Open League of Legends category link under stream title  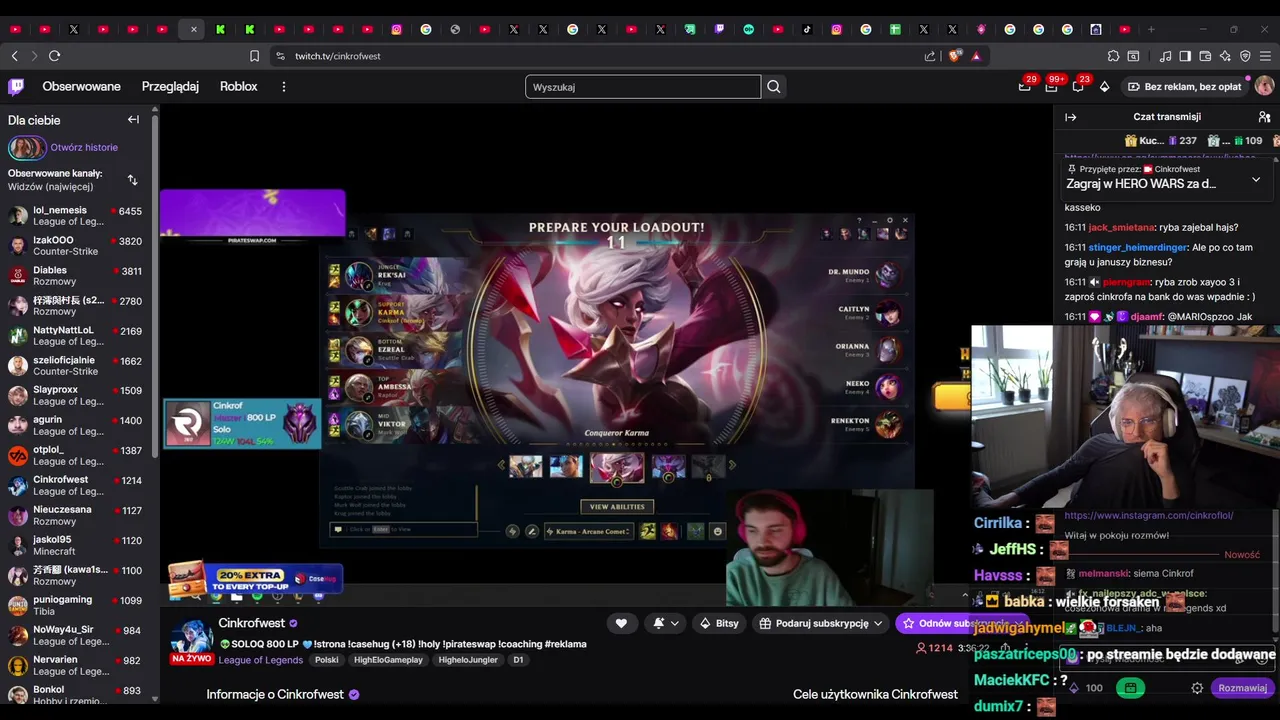[261, 660]
